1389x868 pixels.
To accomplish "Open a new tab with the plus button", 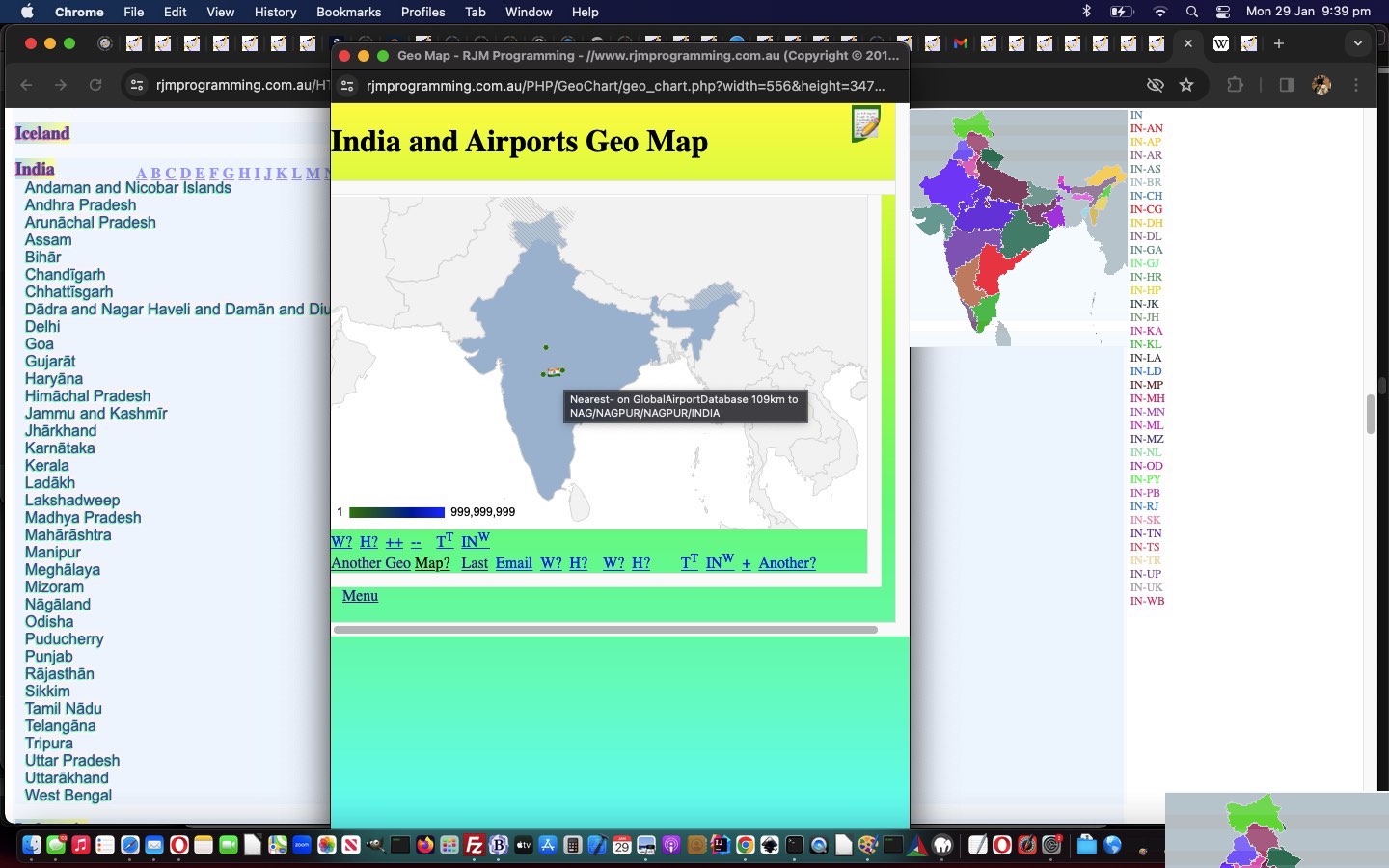I will point(1279,43).
